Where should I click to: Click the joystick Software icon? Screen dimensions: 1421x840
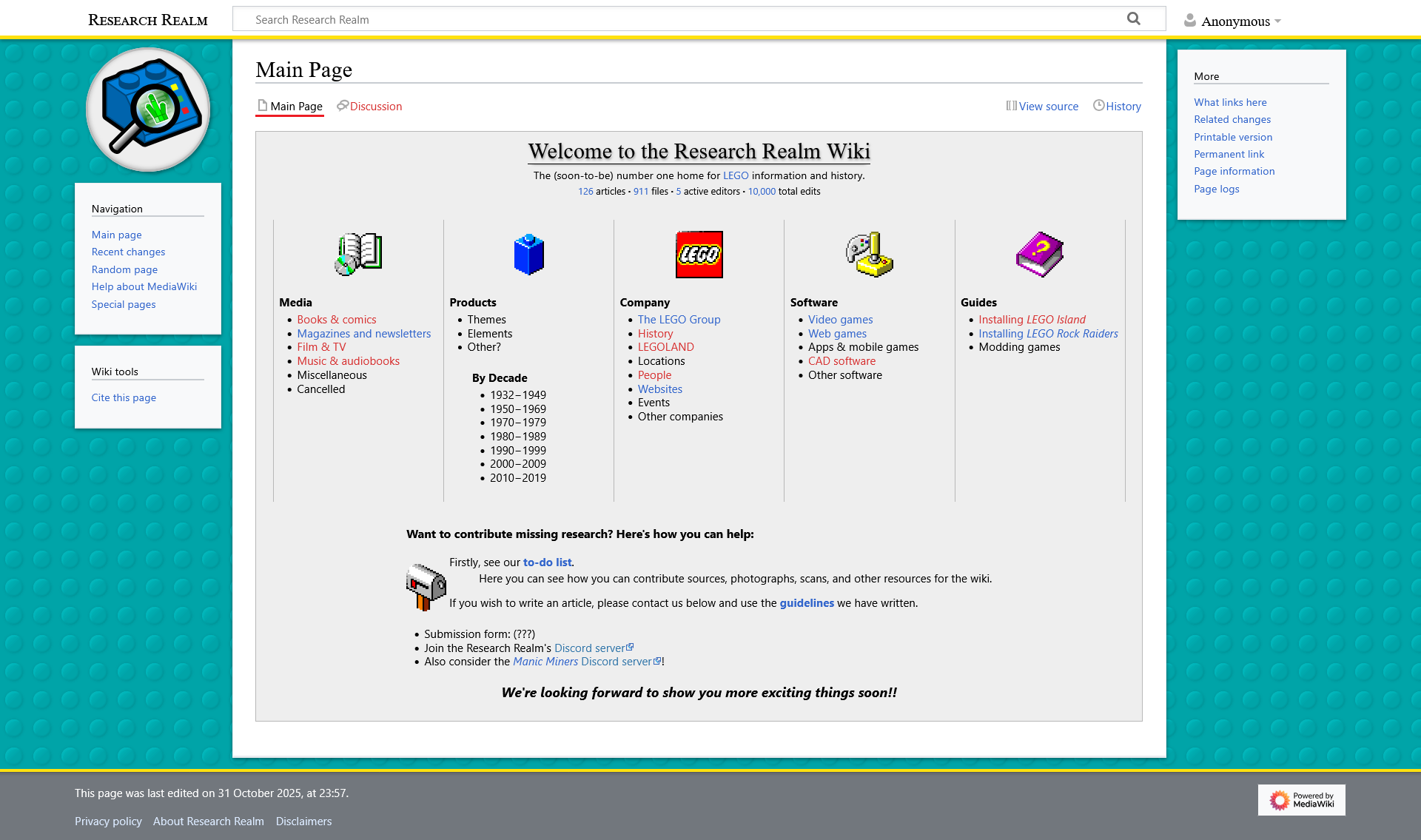[x=870, y=254]
